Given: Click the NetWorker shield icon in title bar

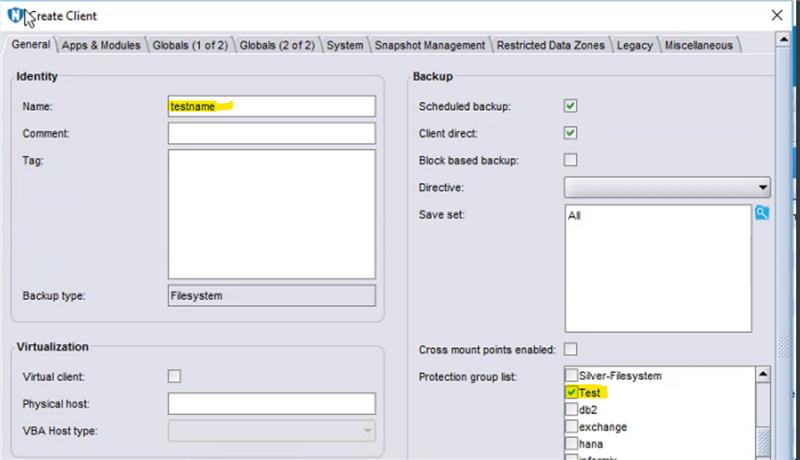Looking at the screenshot, I should tap(15, 15).
